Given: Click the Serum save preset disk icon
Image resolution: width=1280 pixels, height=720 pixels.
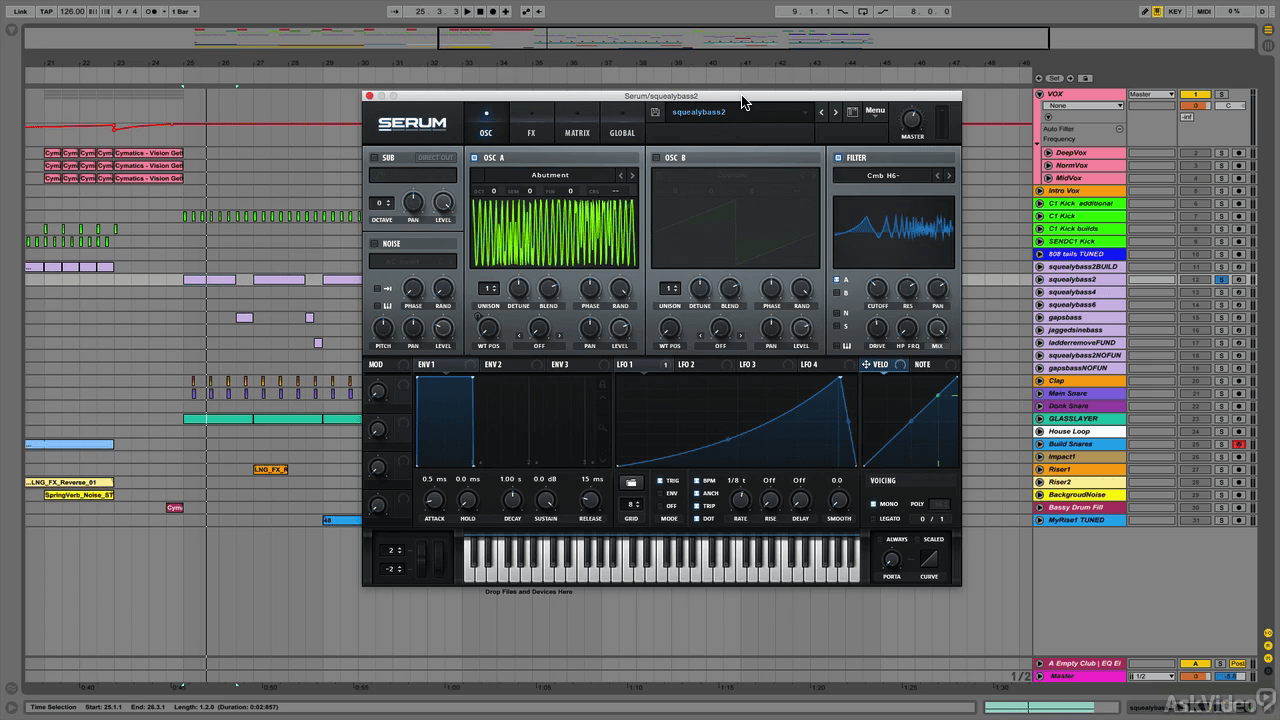Looking at the screenshot, I should (x=655, y=112).
